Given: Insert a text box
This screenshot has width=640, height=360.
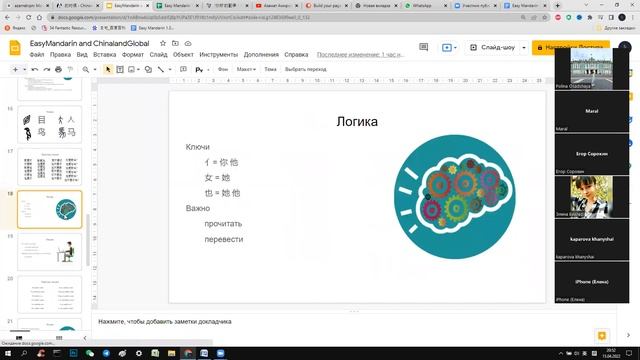Looking at the screenshot, I should (120, 70).
